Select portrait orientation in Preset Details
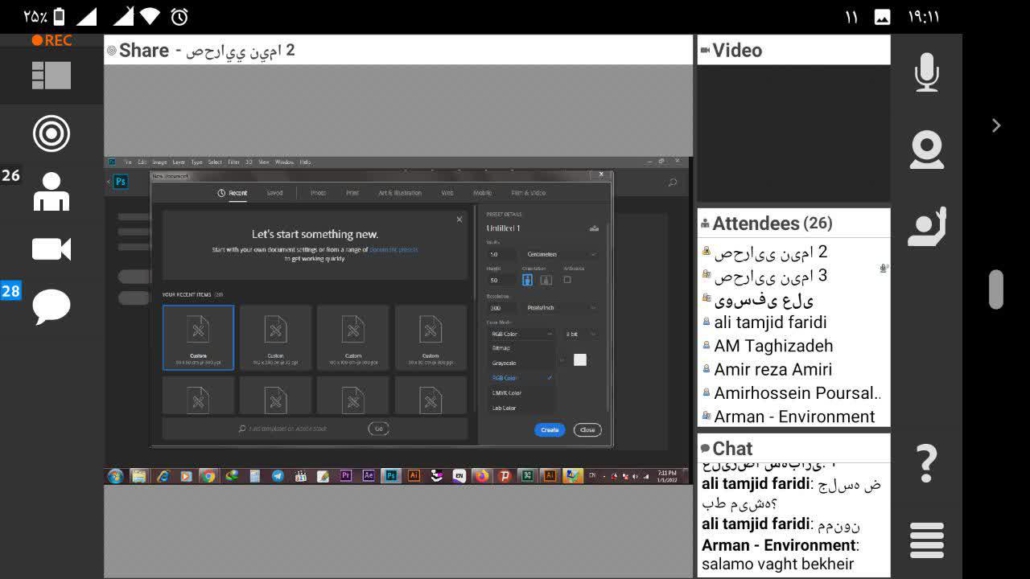Image resolution: width=1030 pixels, height=579 pixels. point(527,280)
